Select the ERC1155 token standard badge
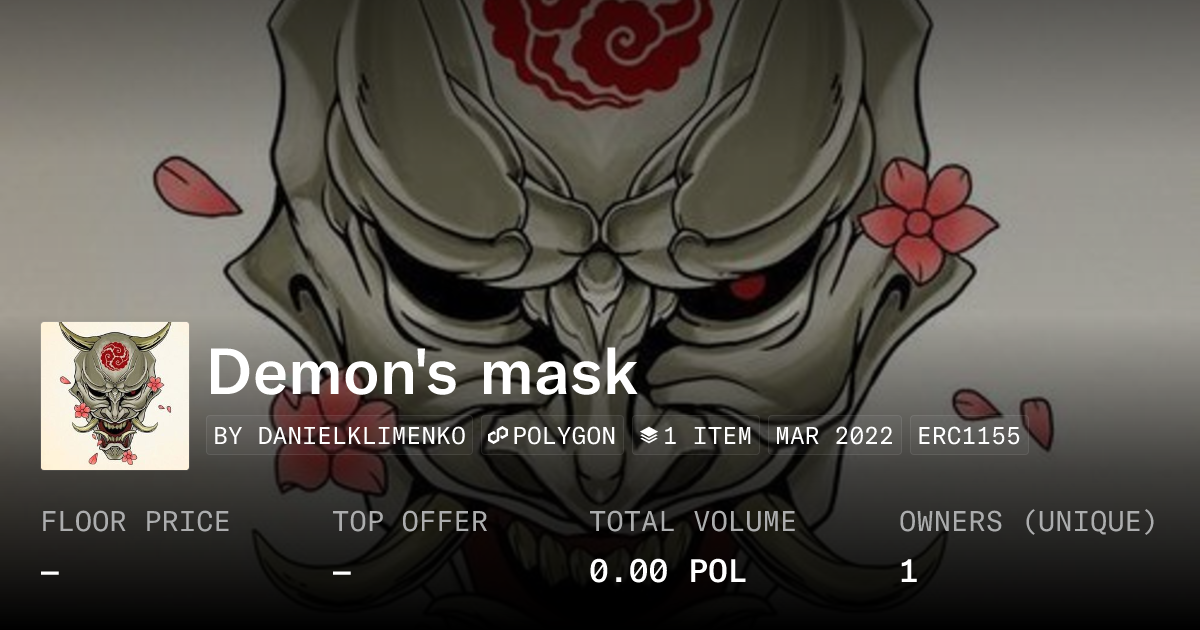 [x=969, y=436]
